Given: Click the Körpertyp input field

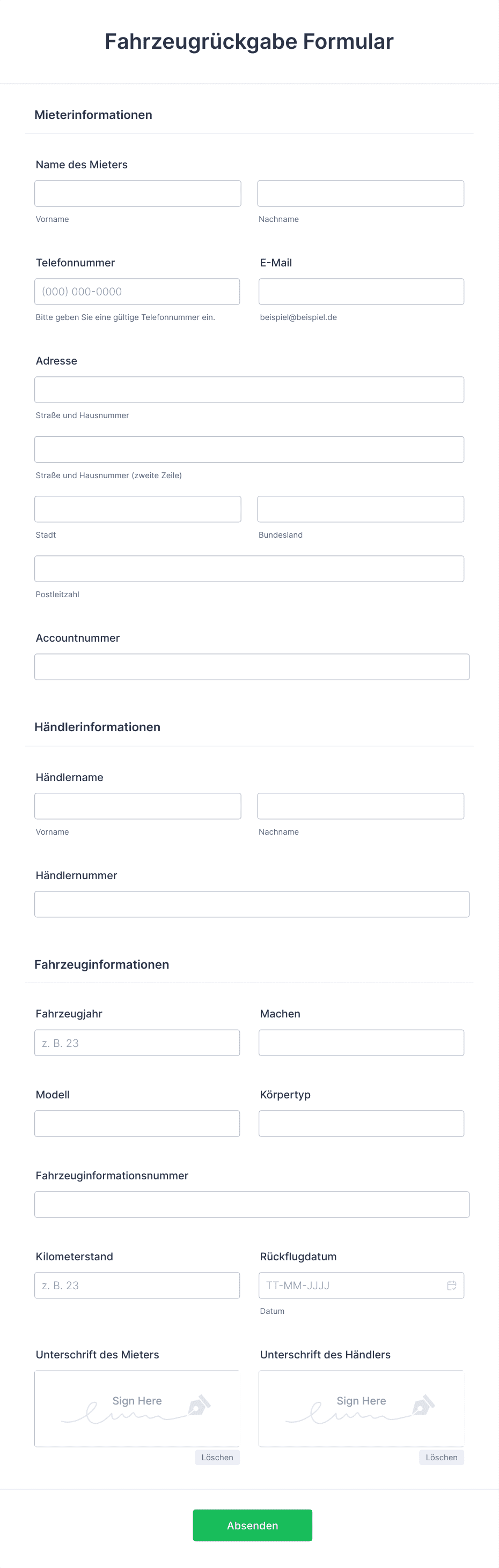Looking at the screenshot, I should pos(361,1124).
